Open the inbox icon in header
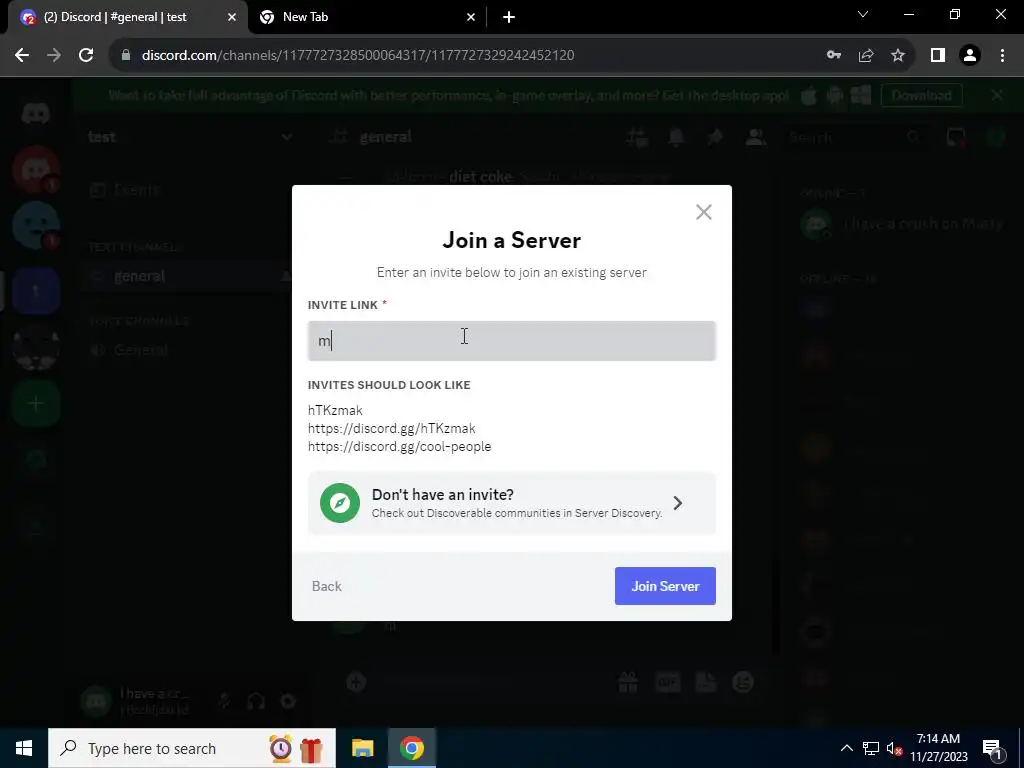This screenshot has height=768, width=1024. [955, 137]
